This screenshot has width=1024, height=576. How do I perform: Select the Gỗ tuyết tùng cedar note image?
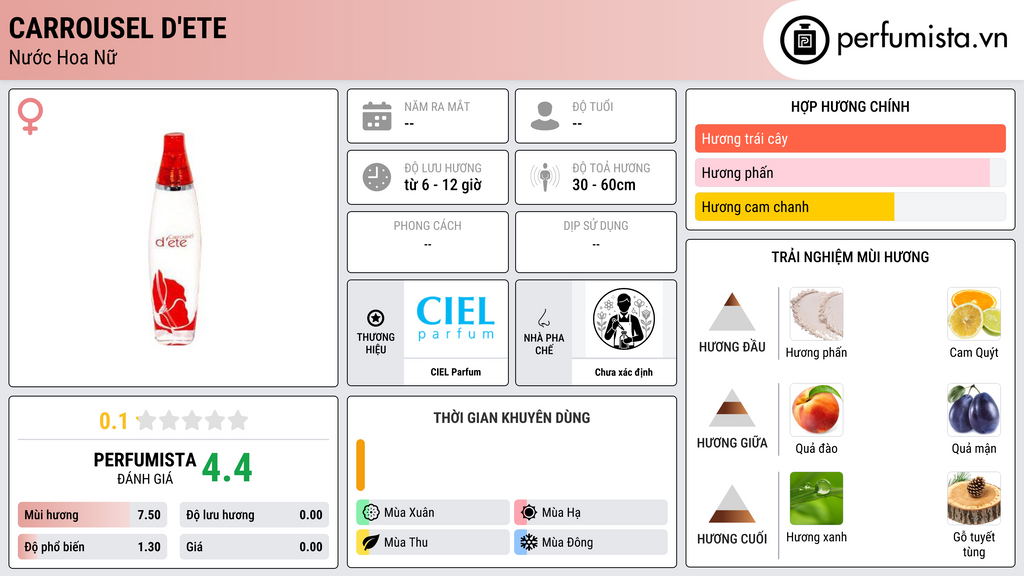pyautogui.click(x=974, y=498)
